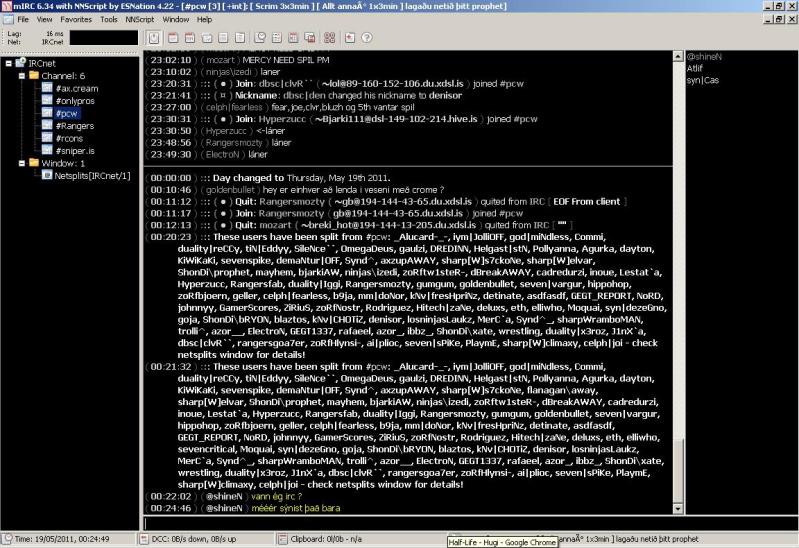Click the Half-Life - Hugi - Google Chrome tooltip

click(x=502, y=542)
